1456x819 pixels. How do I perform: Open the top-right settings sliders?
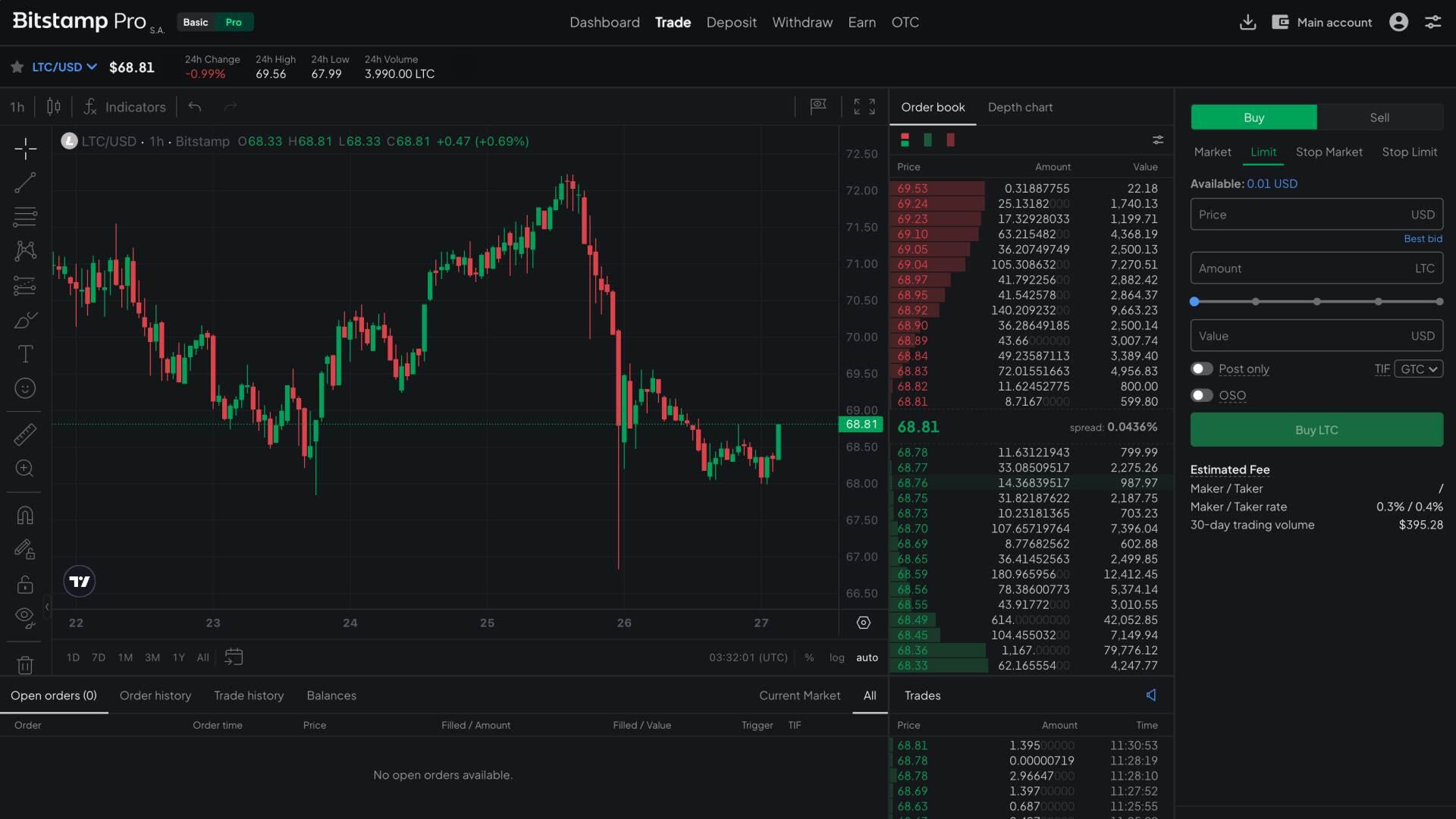point(1432,22)
